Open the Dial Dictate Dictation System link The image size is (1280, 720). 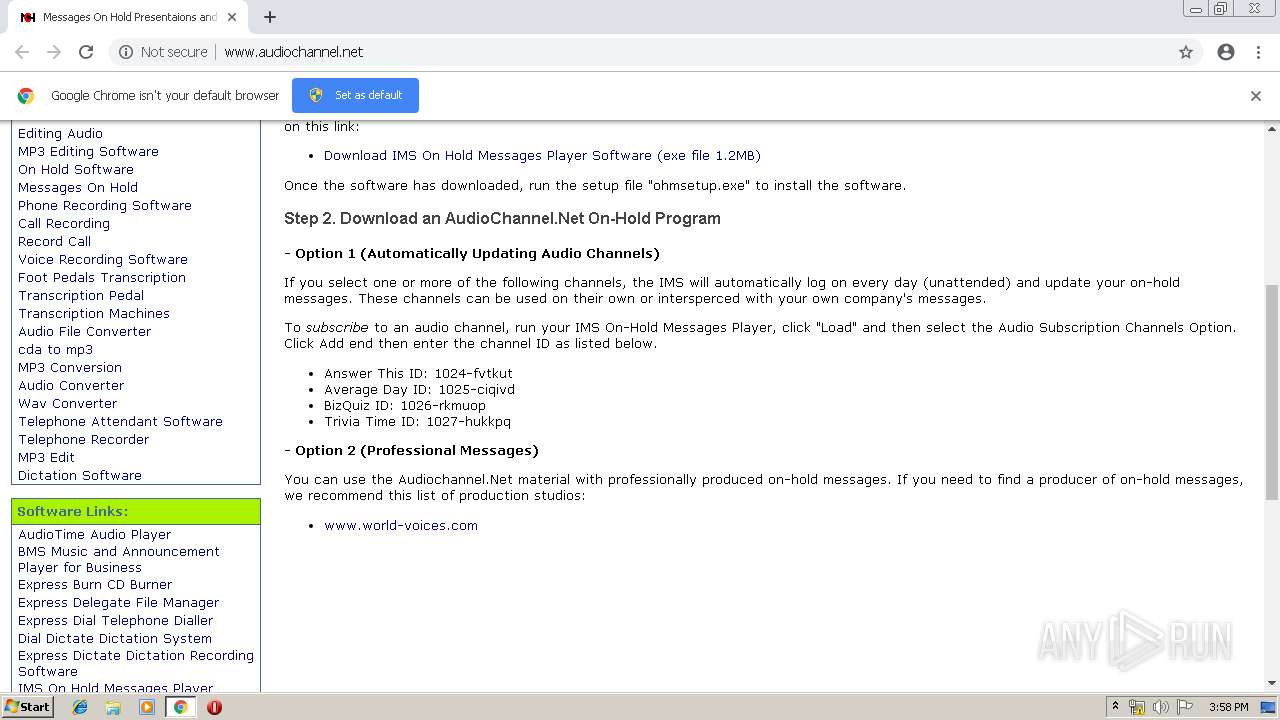[x=115, y=638]
